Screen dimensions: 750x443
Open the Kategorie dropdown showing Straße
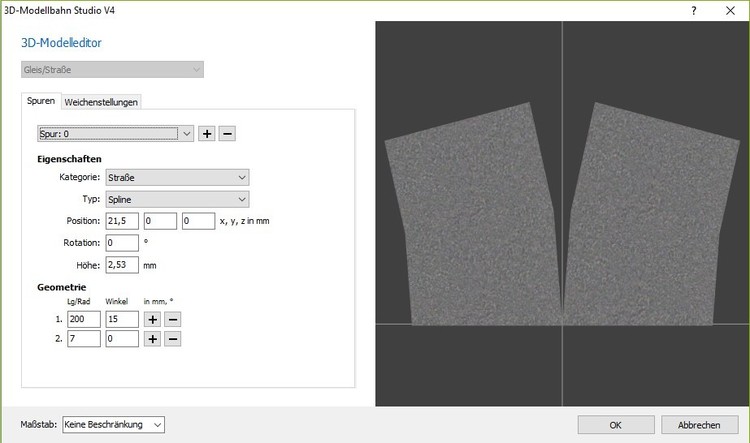point(177,177)
